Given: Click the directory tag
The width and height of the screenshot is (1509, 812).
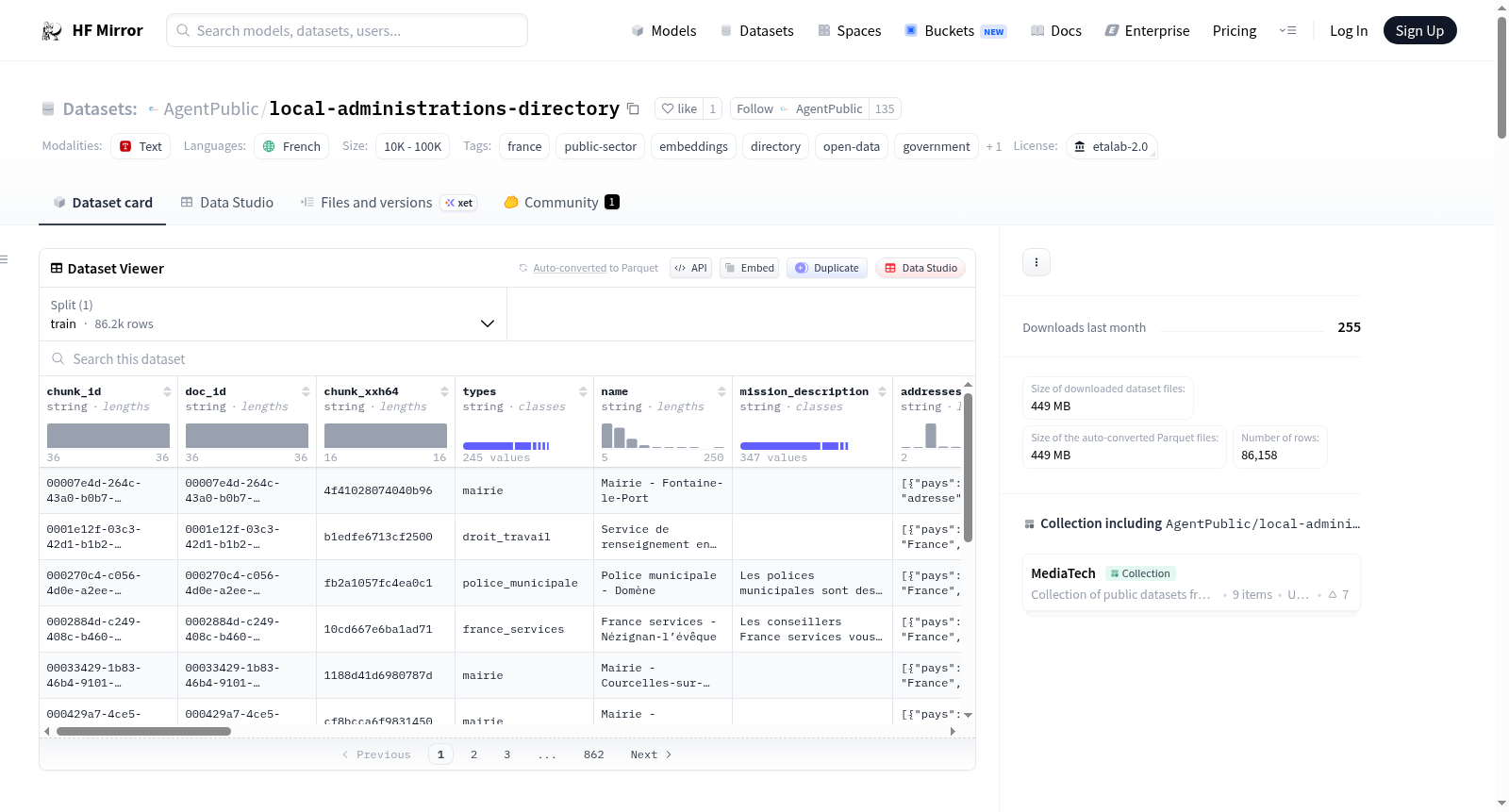Looking at the screenshot, I should (775, 147).
